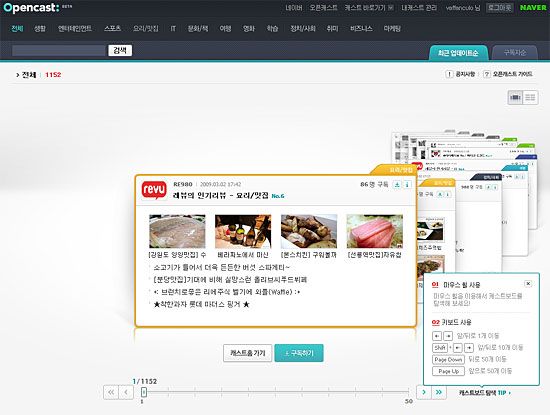Screen dimensions: 550x415
Task: Click the 검색 search button
Action: click(120, 51)
